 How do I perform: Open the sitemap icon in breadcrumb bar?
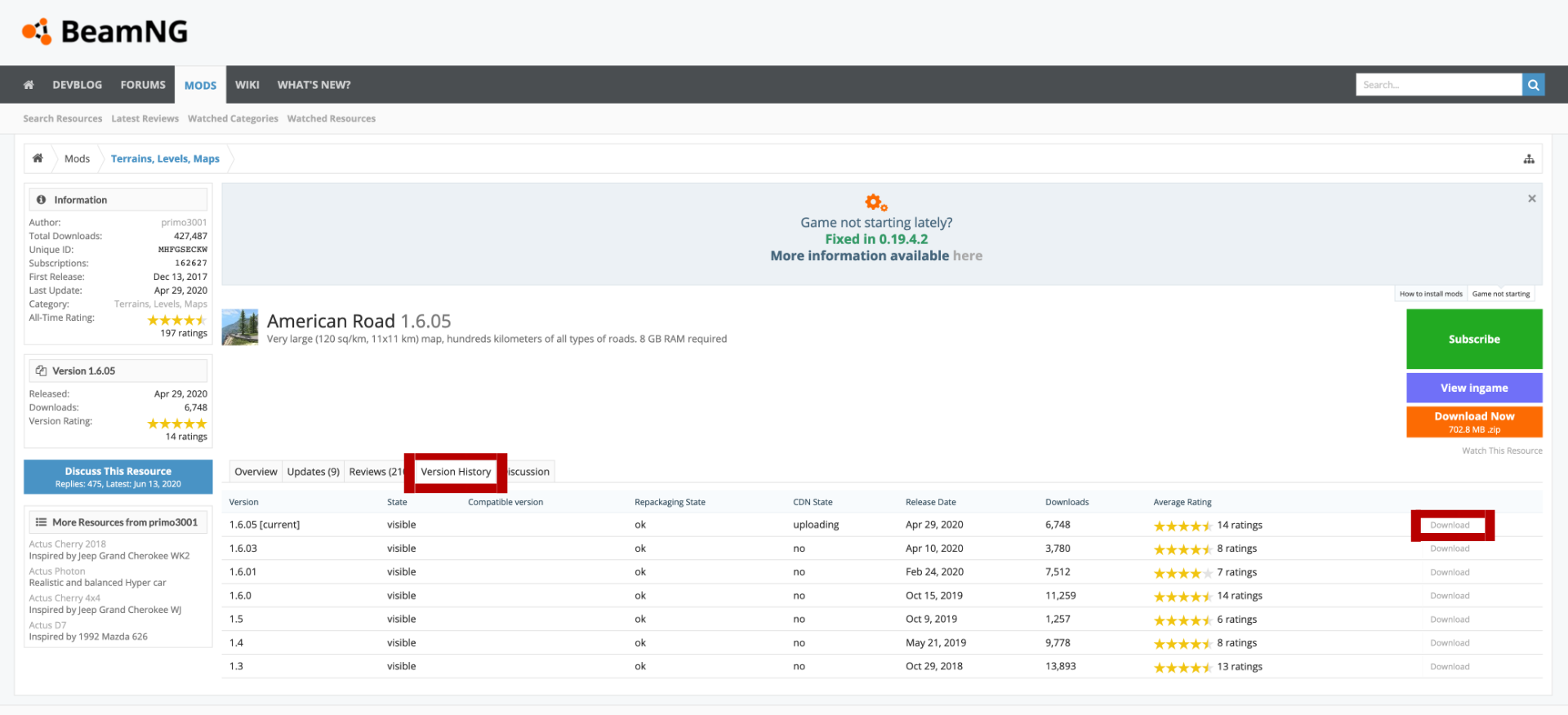click(x=1529, y=159)
